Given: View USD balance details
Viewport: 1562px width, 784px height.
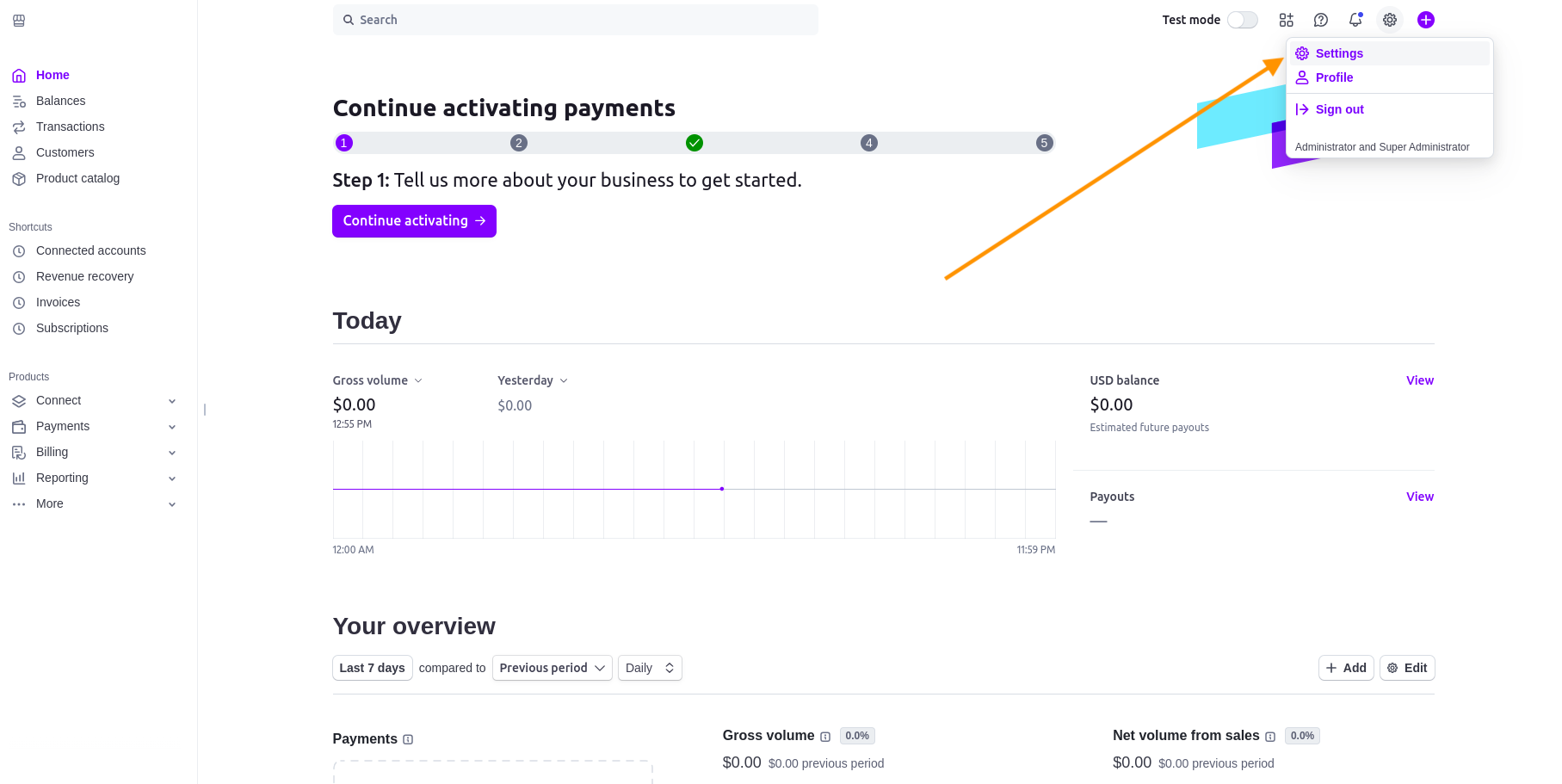Looking at the screenshot, I should [x=1420, y=380].
